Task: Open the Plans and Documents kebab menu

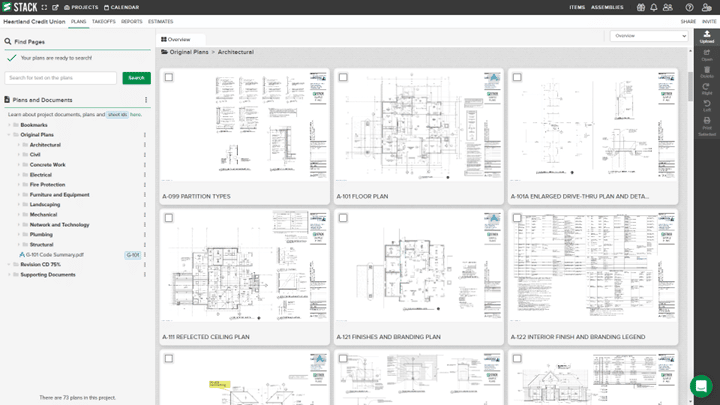Action: 146,100
